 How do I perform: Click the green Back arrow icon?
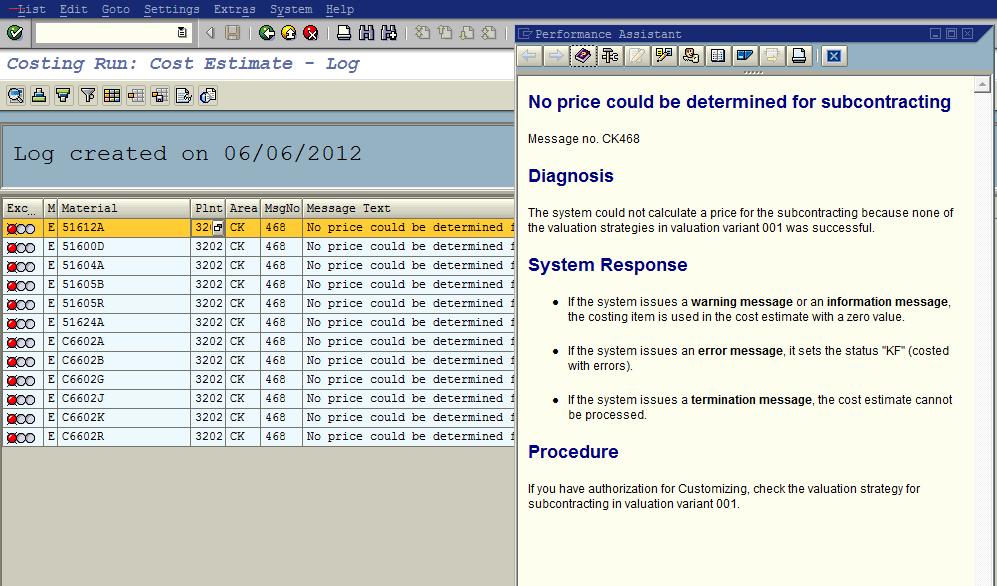tap(267, 32)
